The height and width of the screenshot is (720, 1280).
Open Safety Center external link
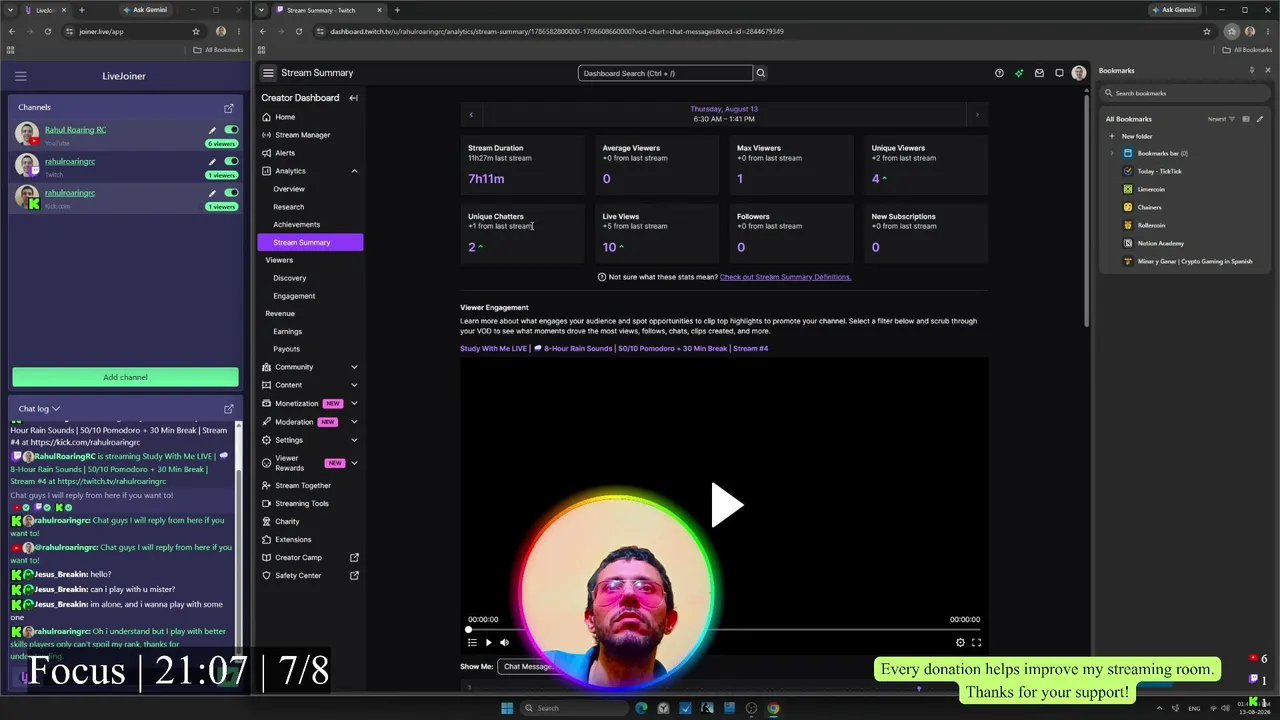point(354,575)
